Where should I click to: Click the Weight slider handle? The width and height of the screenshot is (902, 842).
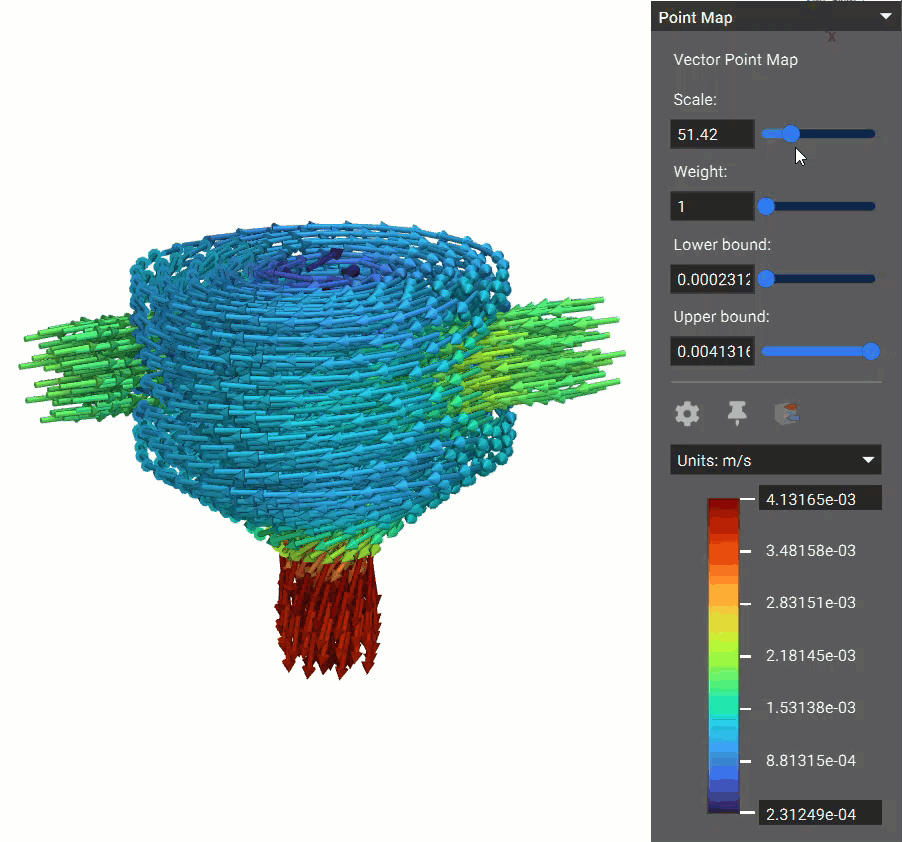(766, 207)
